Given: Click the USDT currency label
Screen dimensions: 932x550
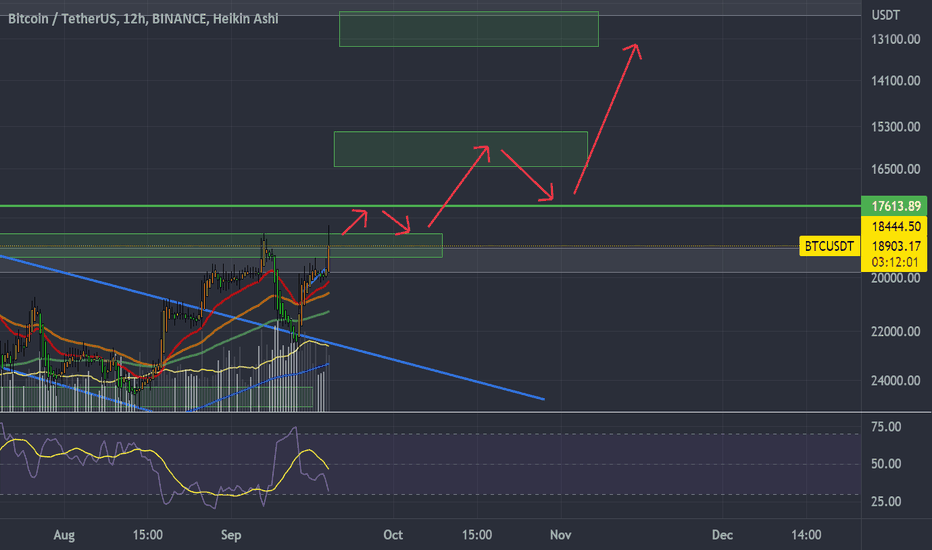Looking at the screenshot, I should coord(886,15).
